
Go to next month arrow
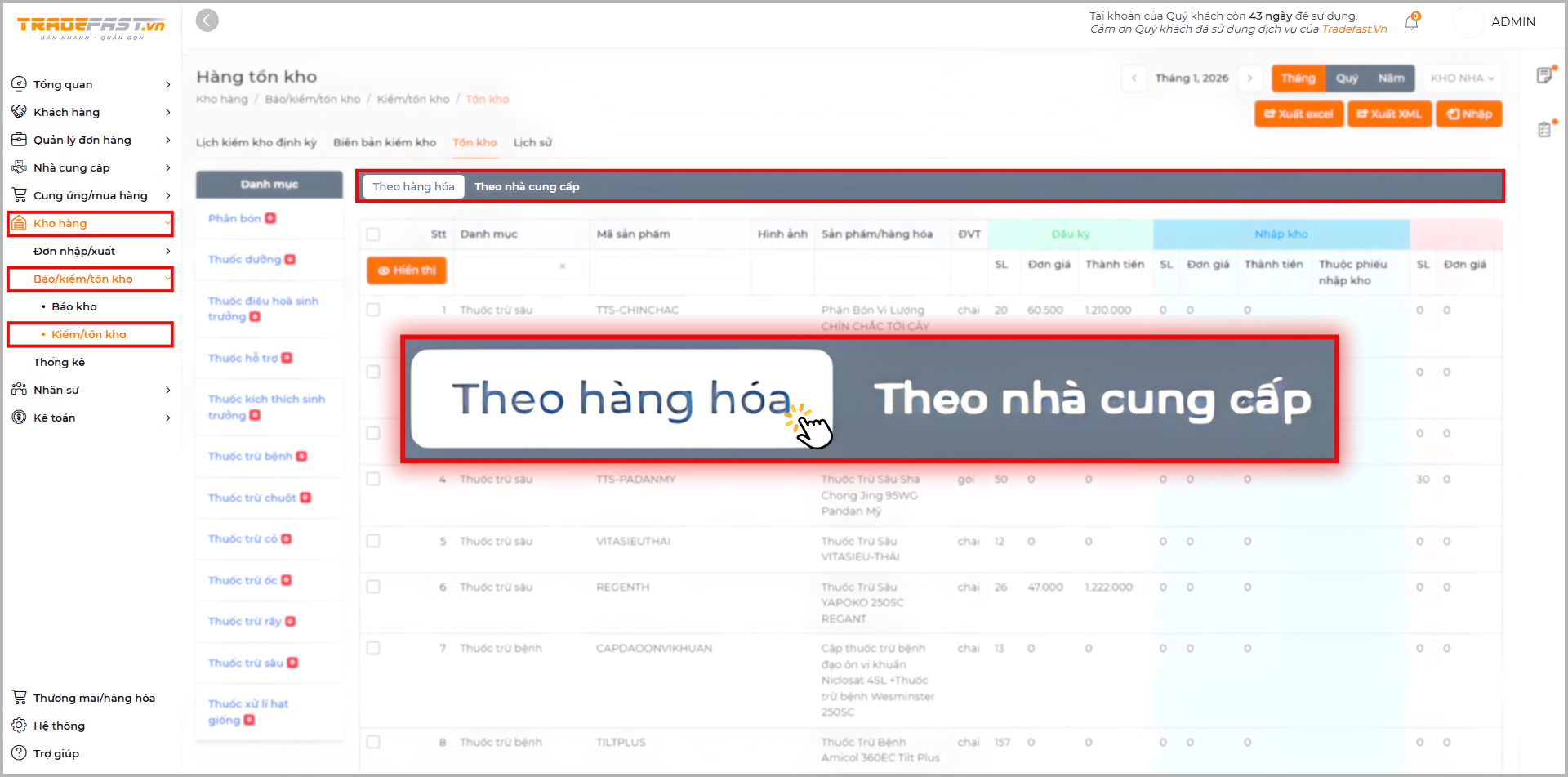click(x=1249, y=78)
